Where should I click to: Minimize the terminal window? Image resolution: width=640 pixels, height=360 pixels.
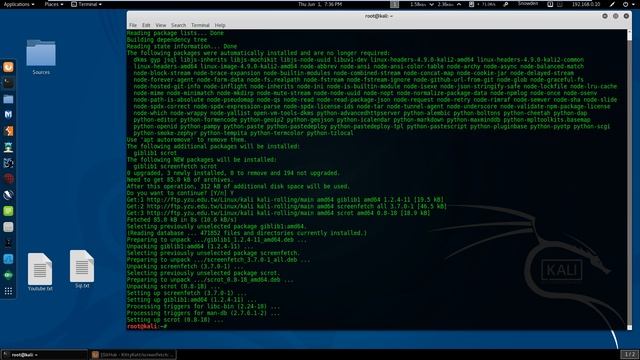(605, 16)
